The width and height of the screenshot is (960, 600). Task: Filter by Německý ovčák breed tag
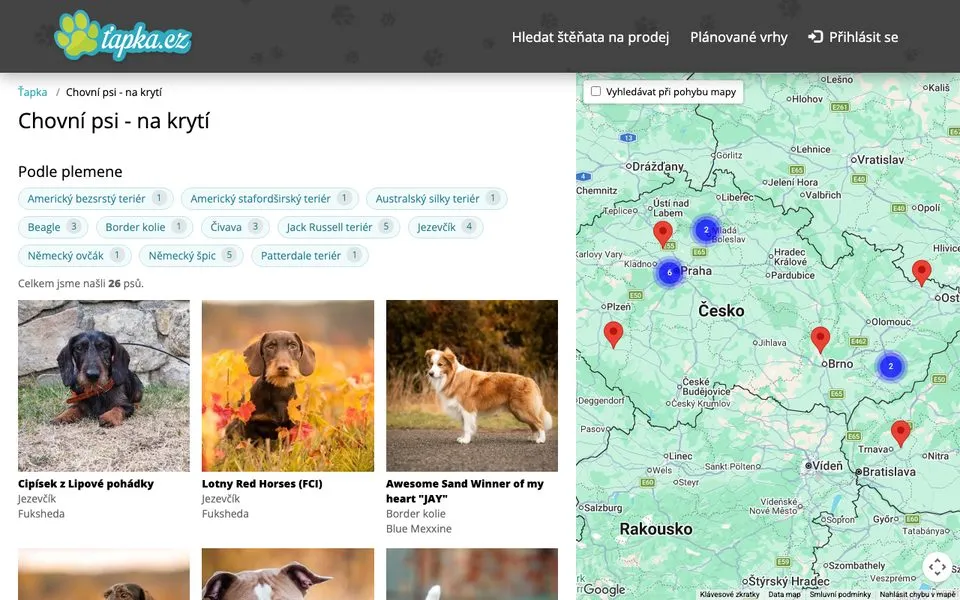click(x=75, y=255)
